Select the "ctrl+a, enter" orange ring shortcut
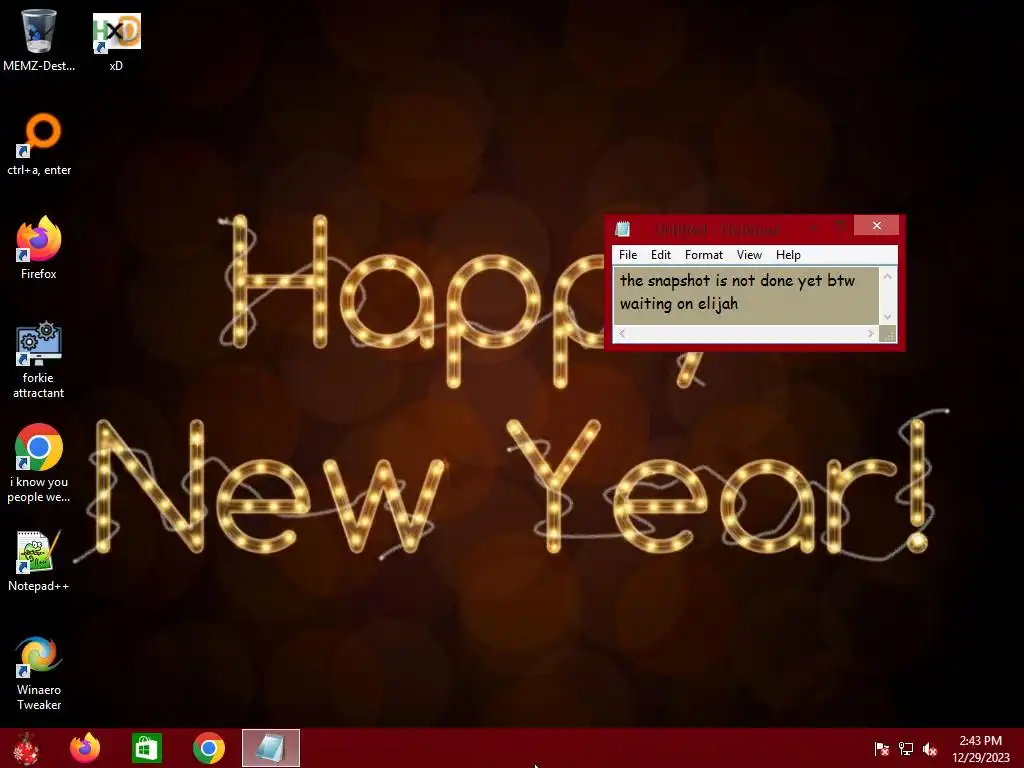Image resolution: width=1024 pixels, height=768 pixels. click(x=39, y=144)
